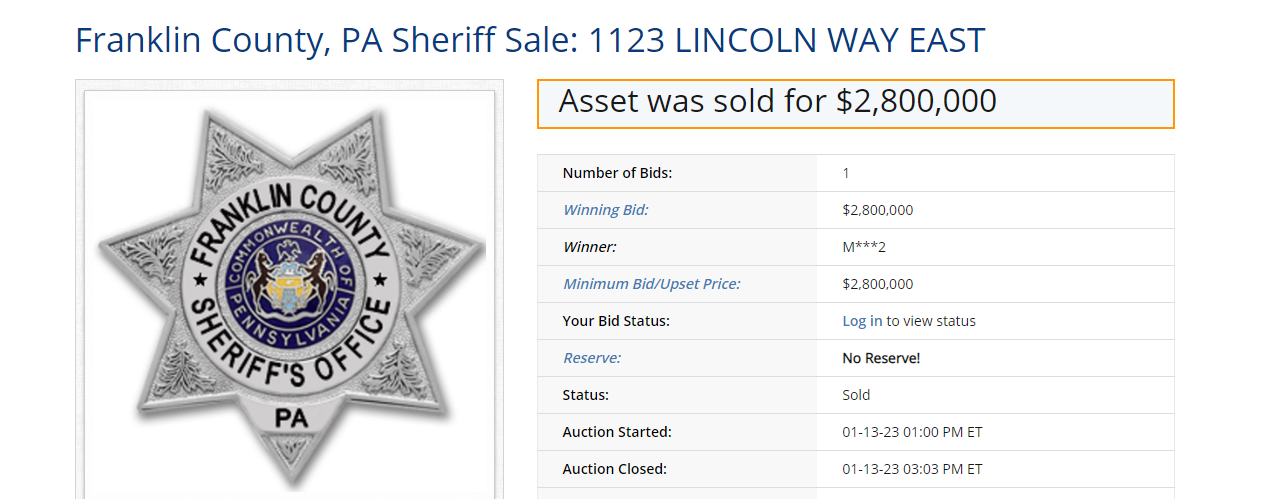The height and width of the screenshot is (499, 1270).
Task: Open the "Reserve:" info link
Action: 591,358
